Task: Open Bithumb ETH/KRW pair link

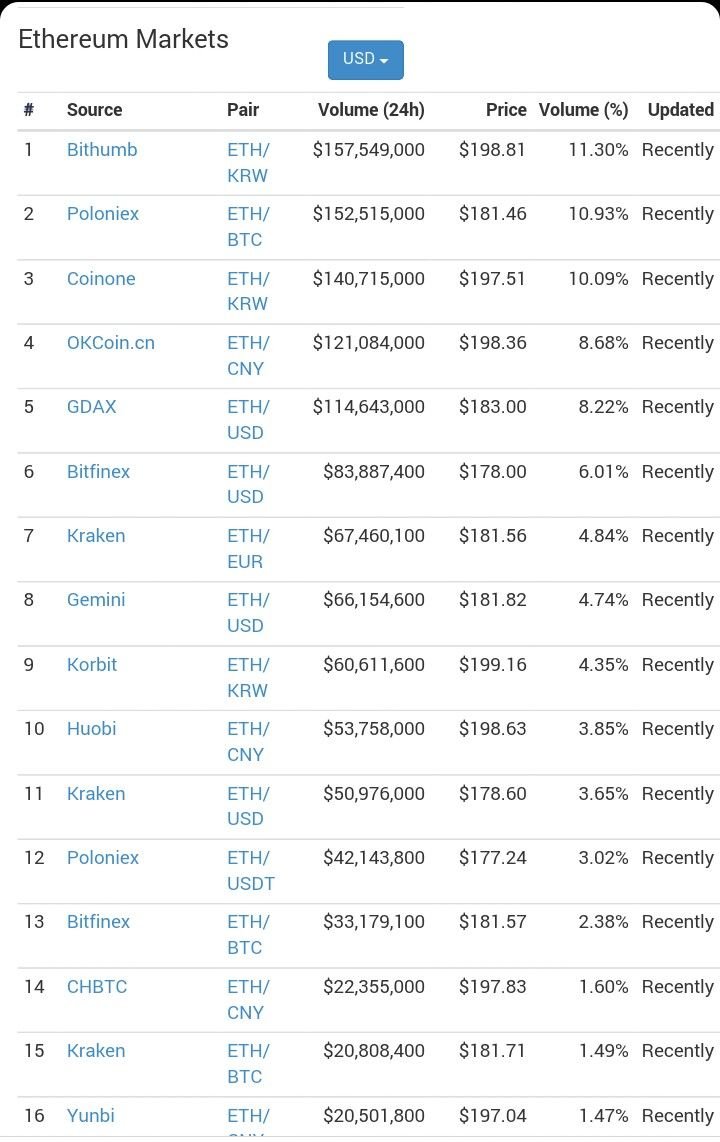Action: (247, 163)
